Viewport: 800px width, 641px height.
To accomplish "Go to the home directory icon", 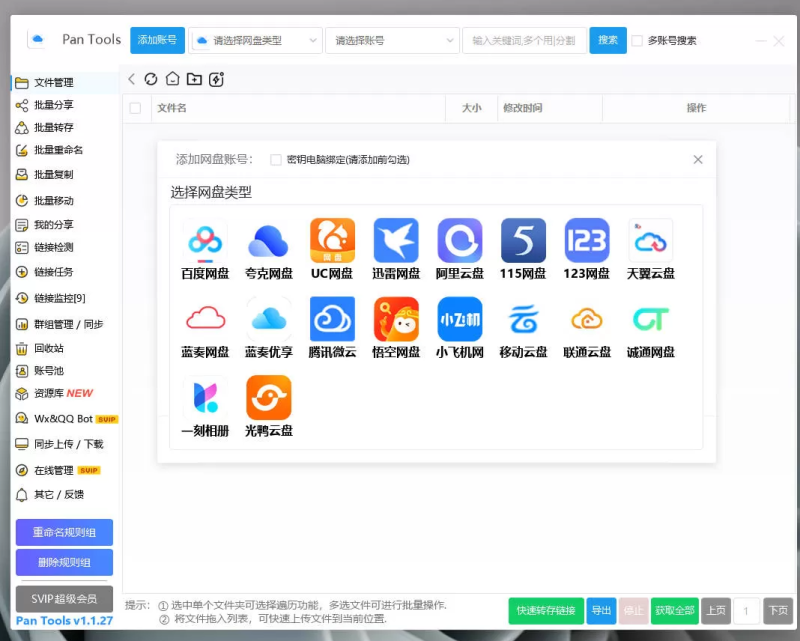I will coord(173,79).
